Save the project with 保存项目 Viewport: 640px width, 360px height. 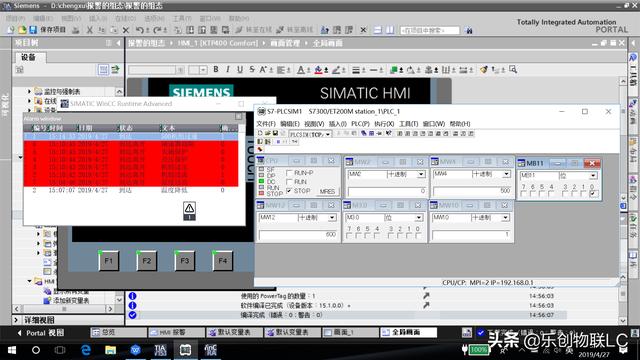click(x=48, y=30)
